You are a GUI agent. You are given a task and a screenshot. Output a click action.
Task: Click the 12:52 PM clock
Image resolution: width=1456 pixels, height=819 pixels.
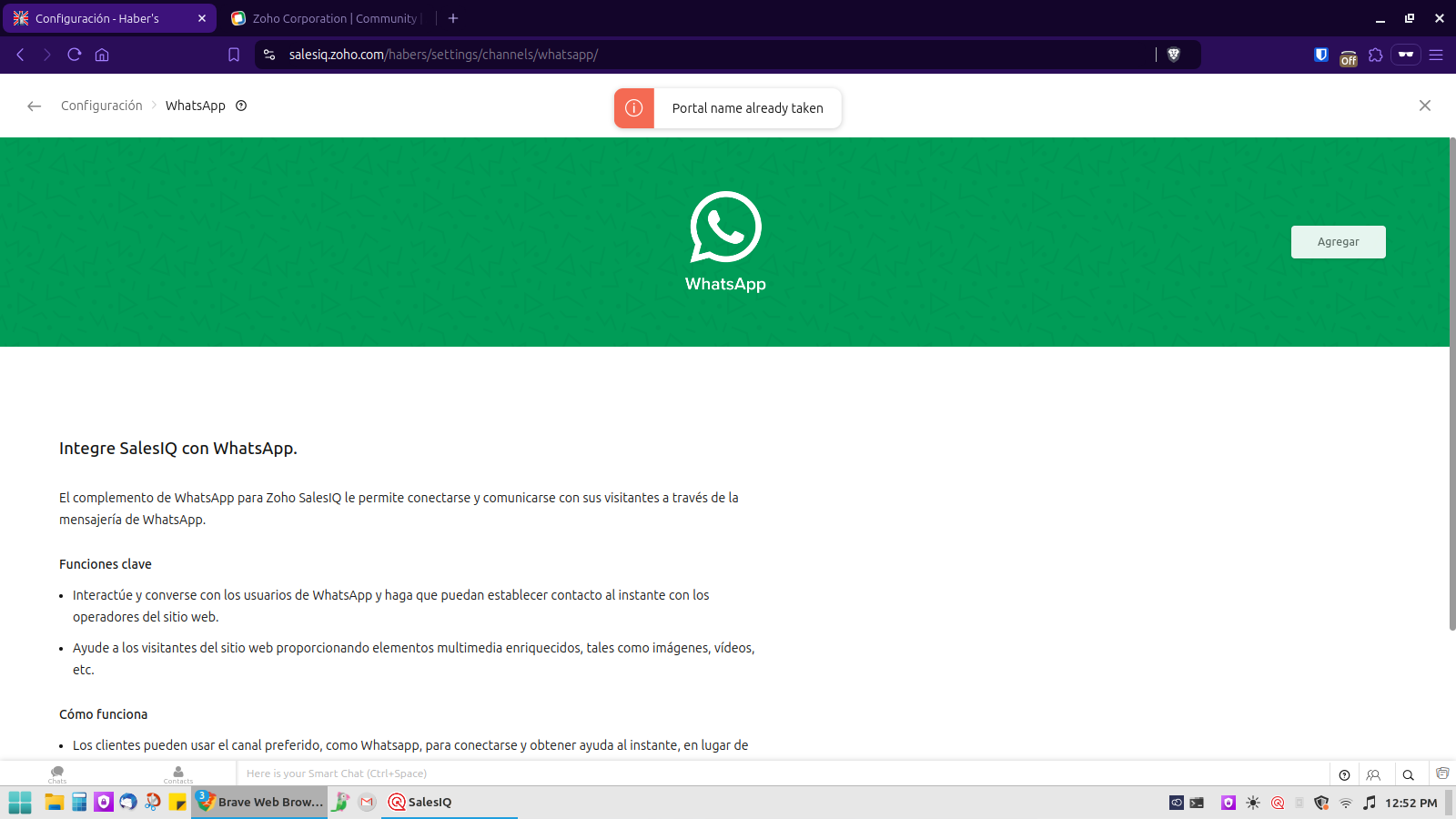(1411, 803)
